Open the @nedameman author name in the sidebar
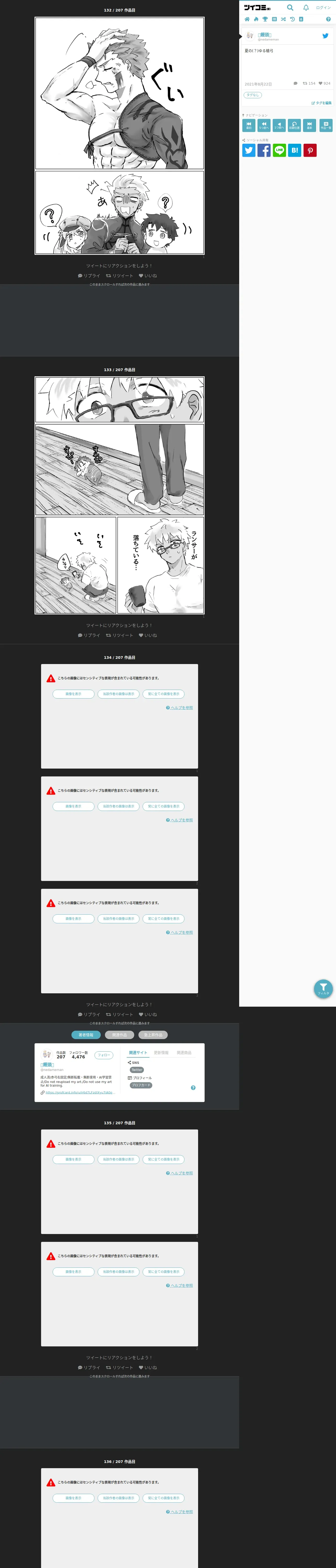The height and width of the screenshot is (1568, 336). pyautogui.click(x=268, y=39)
